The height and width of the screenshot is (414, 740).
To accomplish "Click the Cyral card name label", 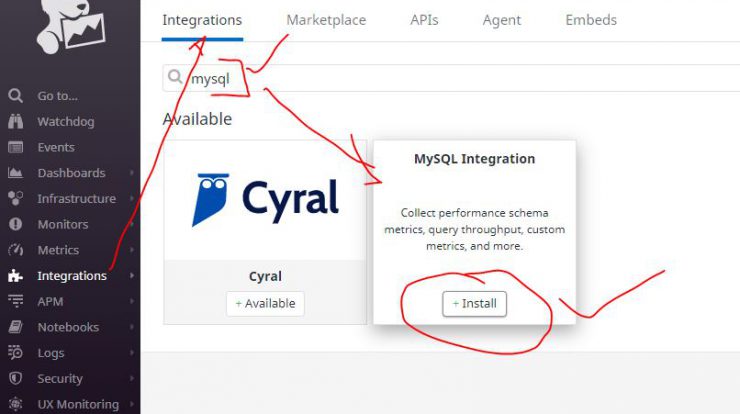I will point(265,276).
